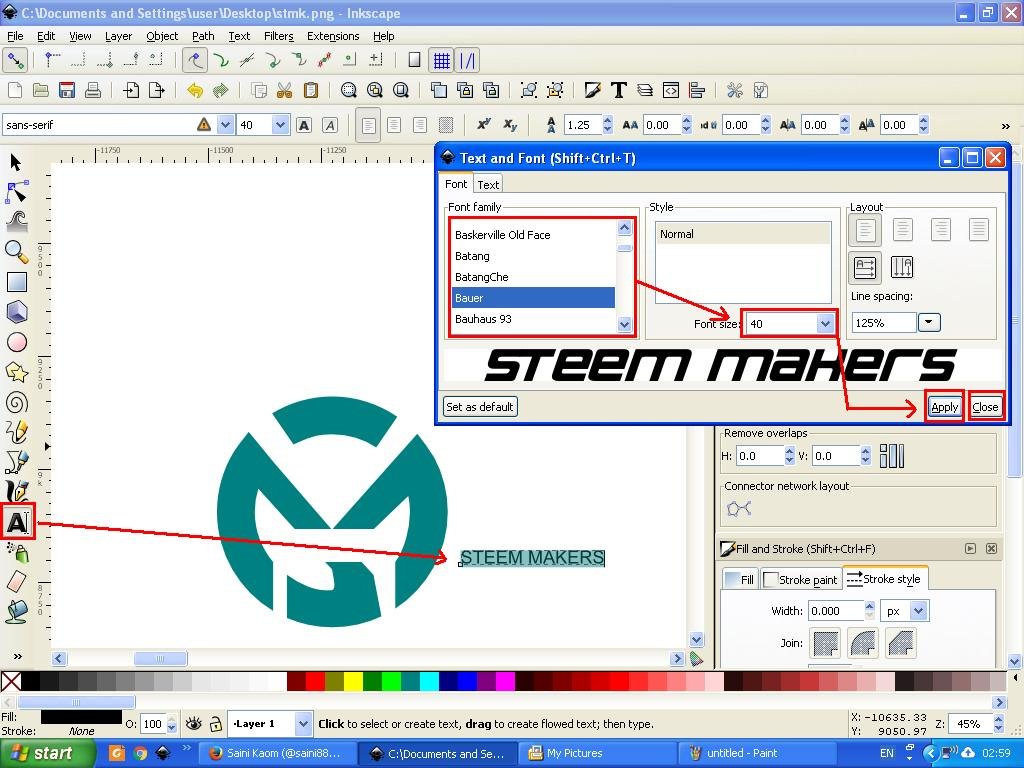Select the Star polygon tool
This screenshot has width=1024, height=768.
click(16, 372)
